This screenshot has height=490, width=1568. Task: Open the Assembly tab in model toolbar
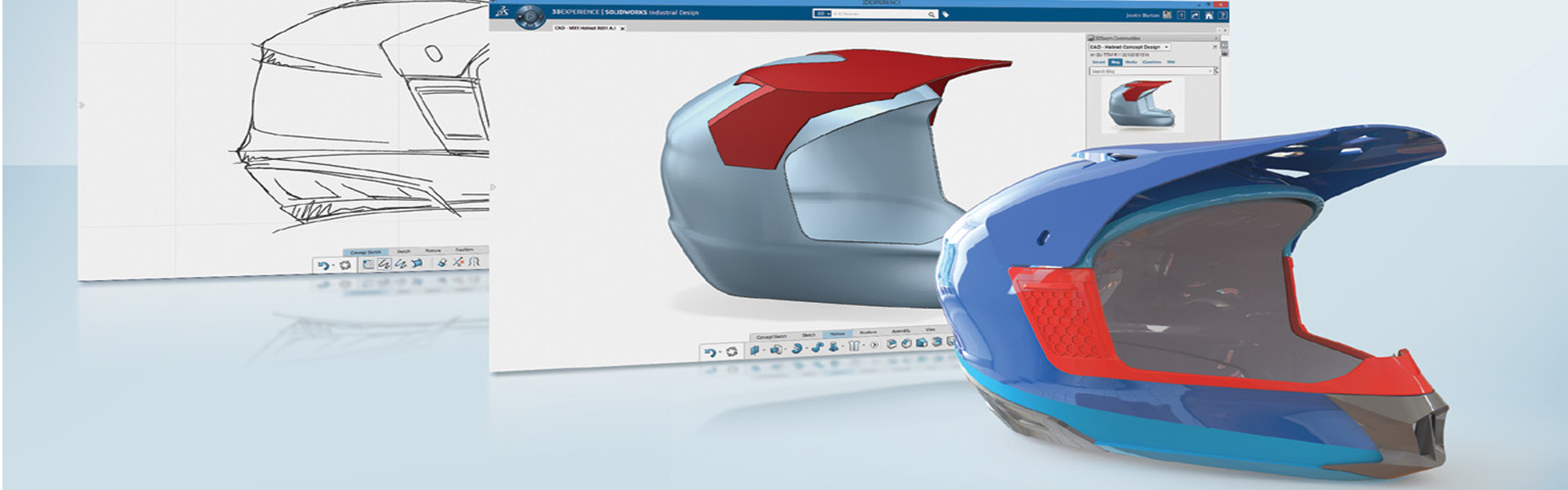tap(901, 331)
